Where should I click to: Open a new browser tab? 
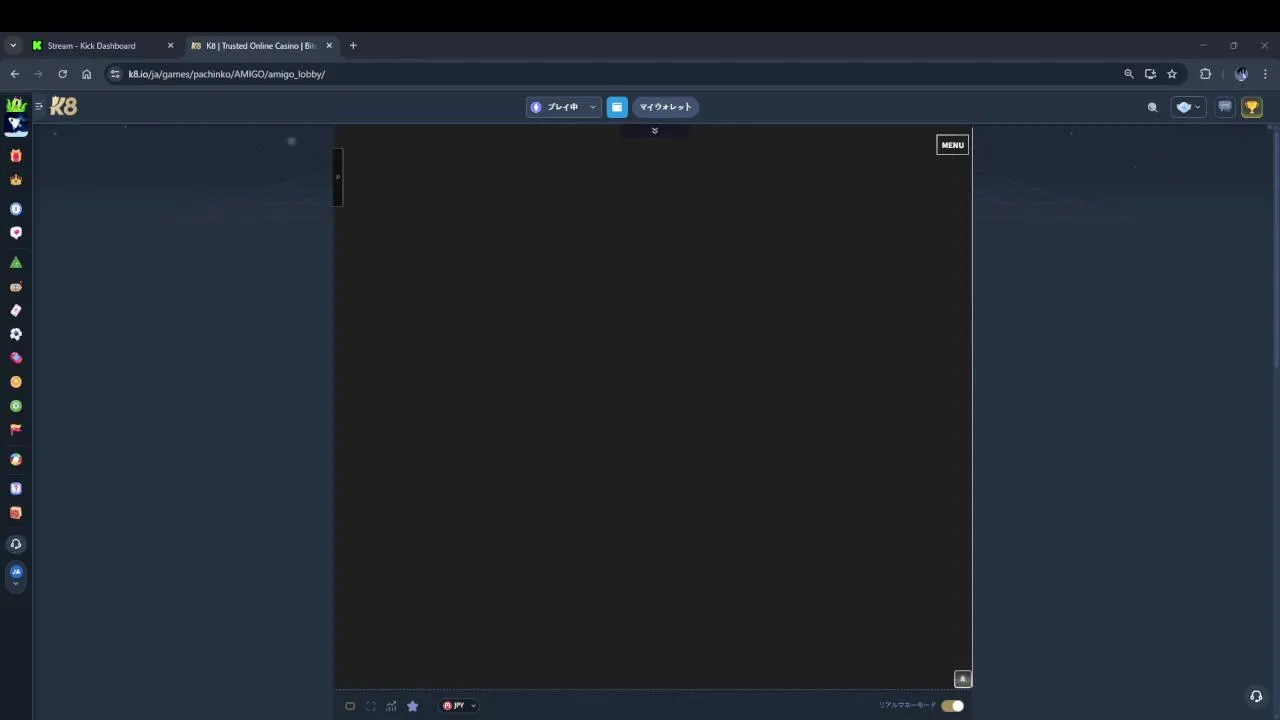(353, 46)
